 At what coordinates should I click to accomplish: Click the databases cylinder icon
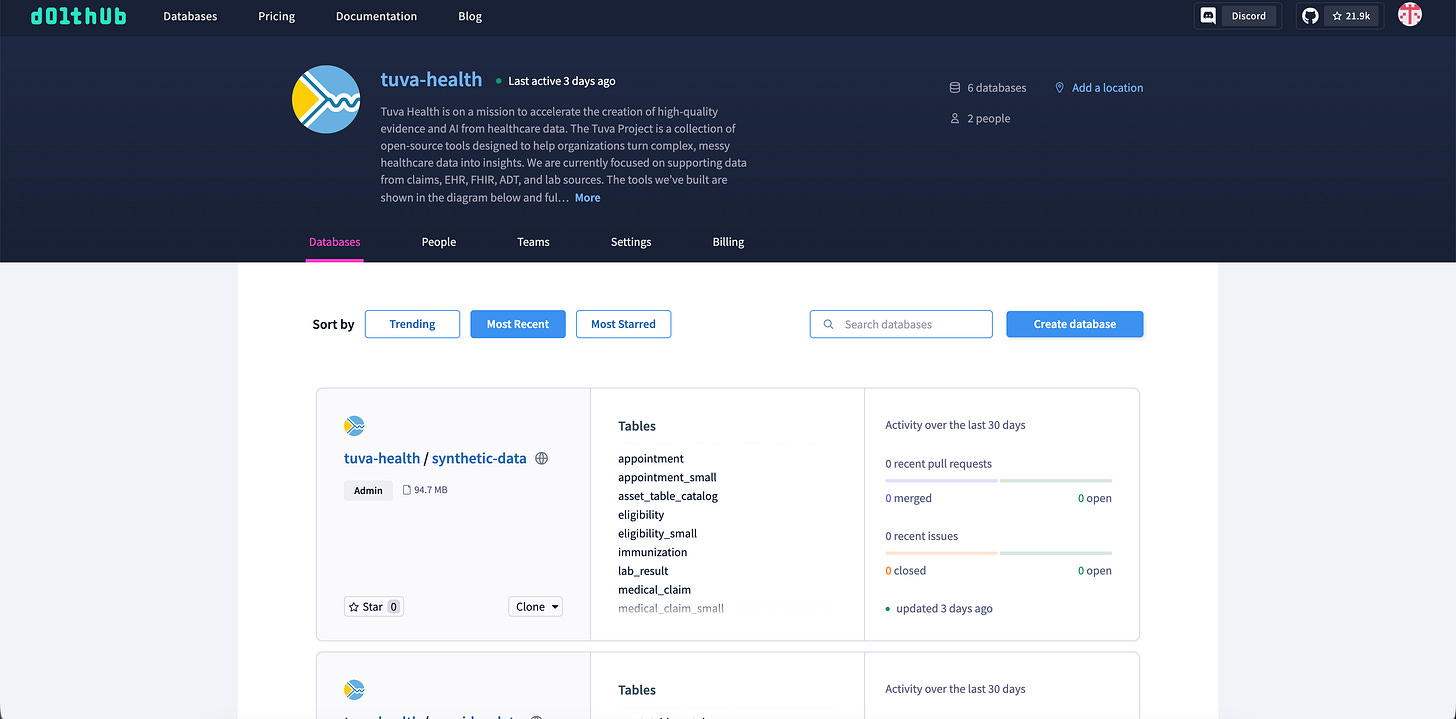coord(955,88)
